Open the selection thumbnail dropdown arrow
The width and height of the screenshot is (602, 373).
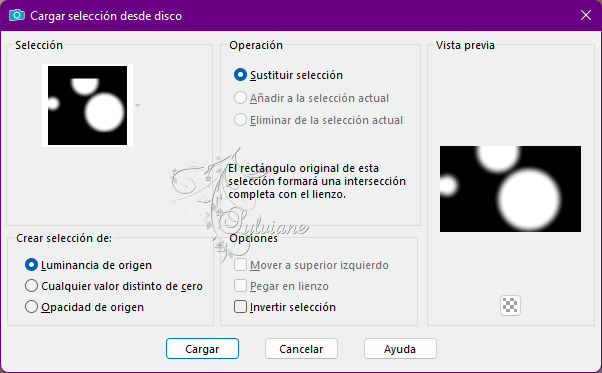coord(137,105)
